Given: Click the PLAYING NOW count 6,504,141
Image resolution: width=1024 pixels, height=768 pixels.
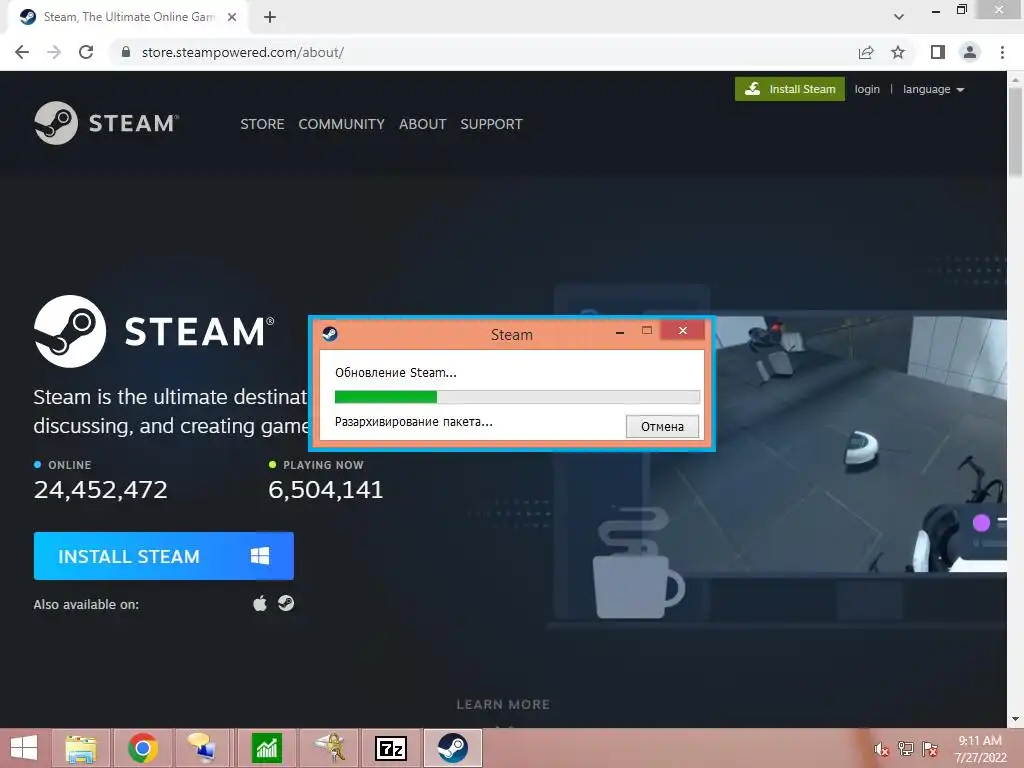Looking at the screenshot, I should pyautogui.click(x=326, y=490).
